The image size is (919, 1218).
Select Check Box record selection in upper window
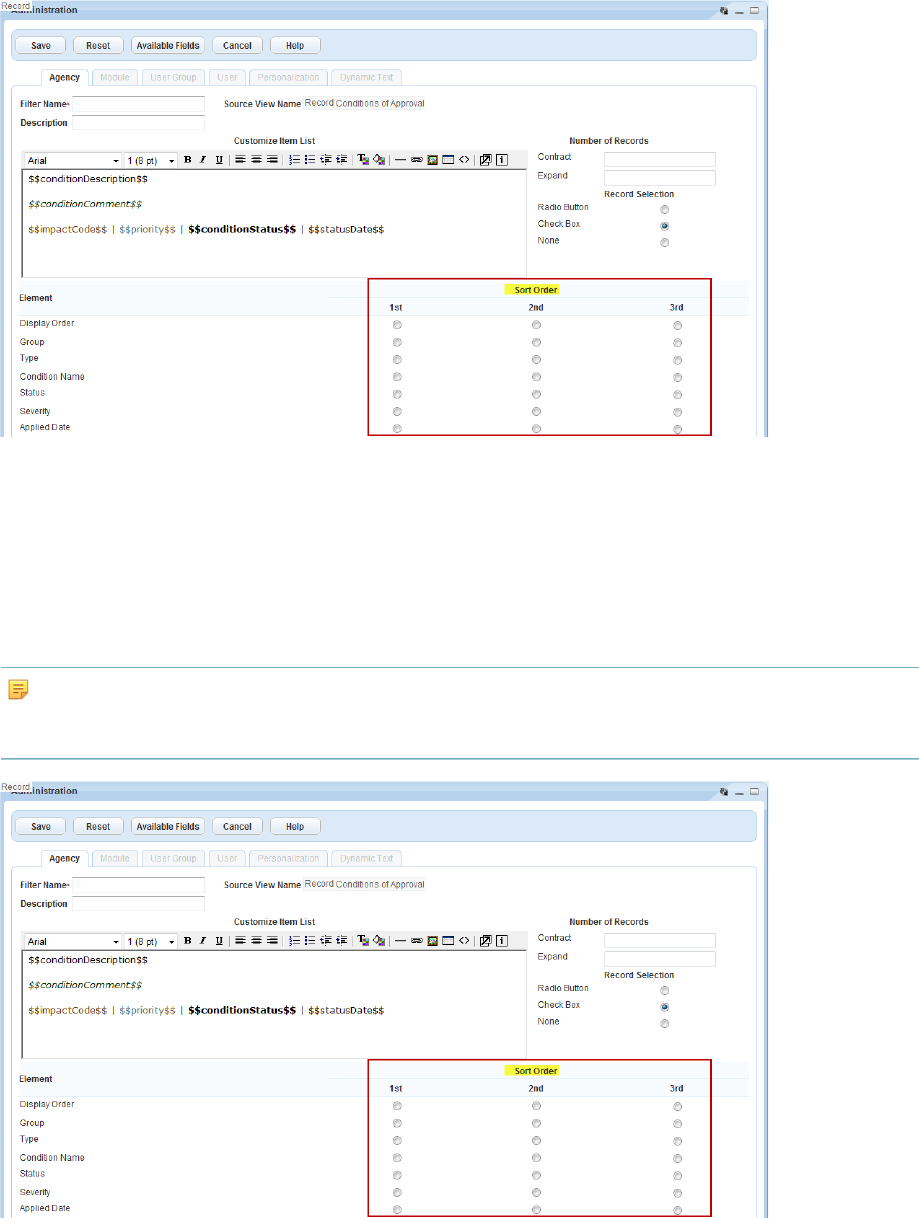pos(664,226)
